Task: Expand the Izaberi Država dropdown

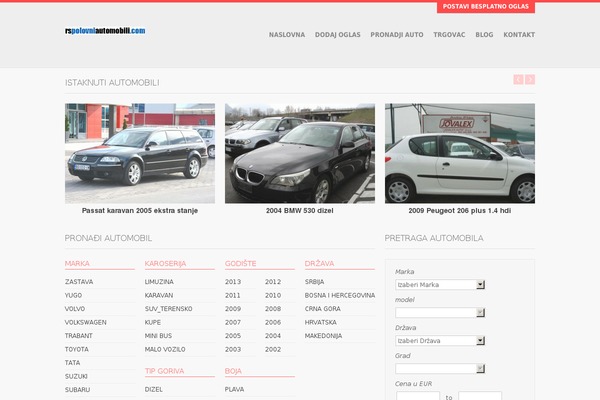Action: [x=440, y=340]
